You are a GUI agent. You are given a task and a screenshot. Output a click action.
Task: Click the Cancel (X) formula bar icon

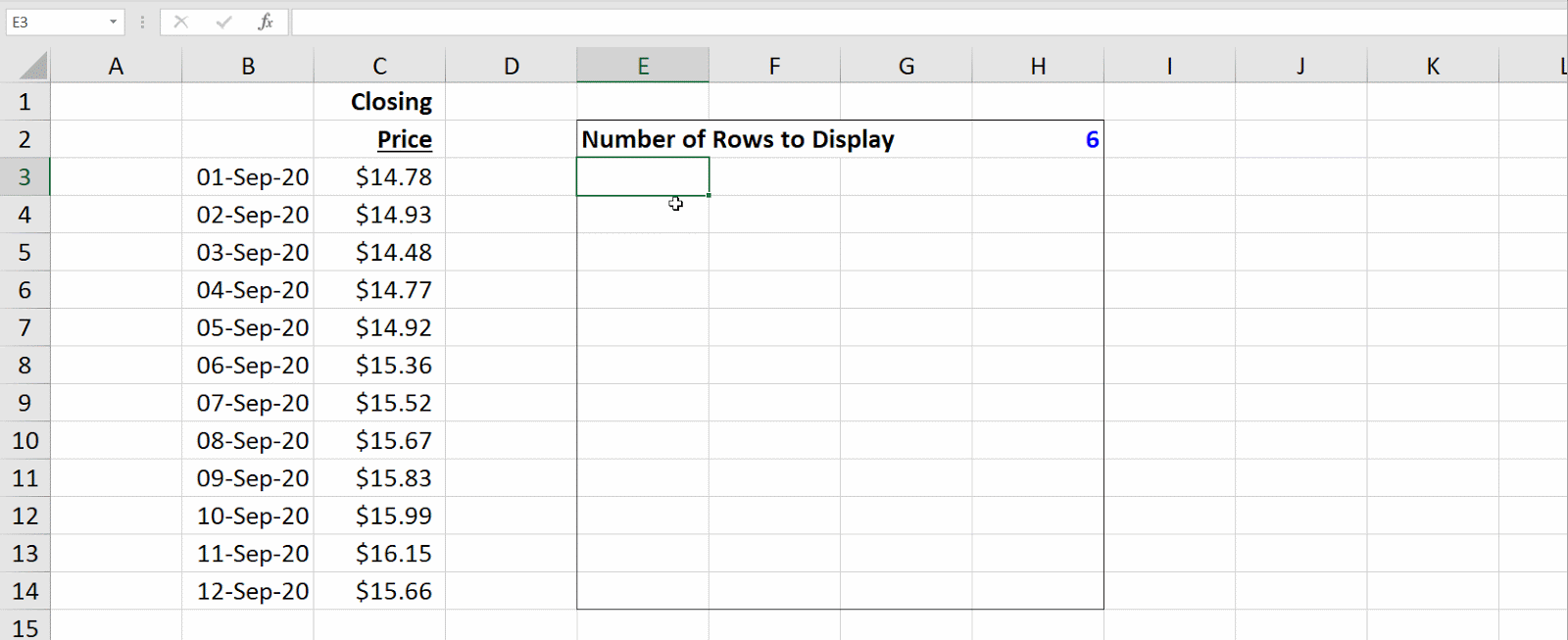tap(180, 22)
